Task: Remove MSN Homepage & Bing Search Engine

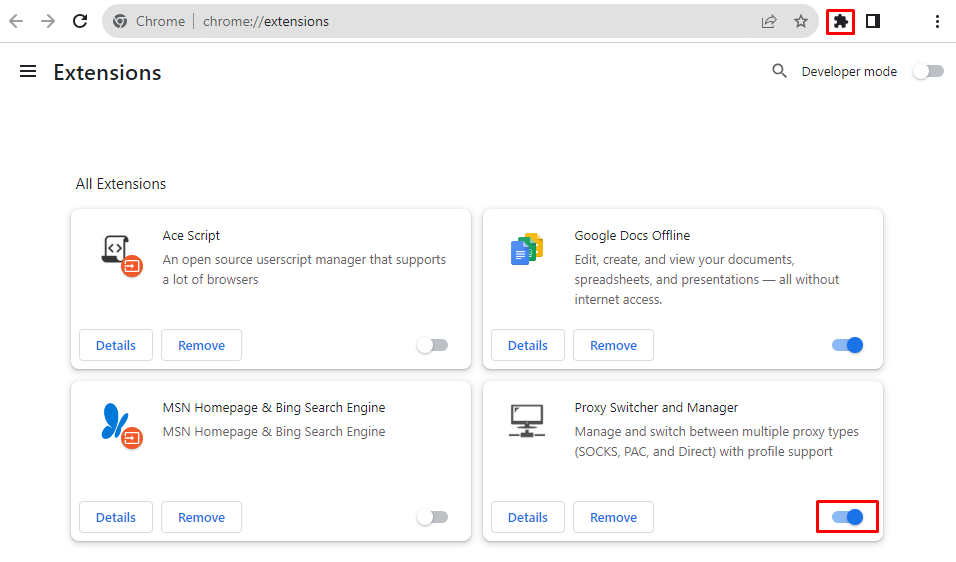Action: tap(201, 517)
